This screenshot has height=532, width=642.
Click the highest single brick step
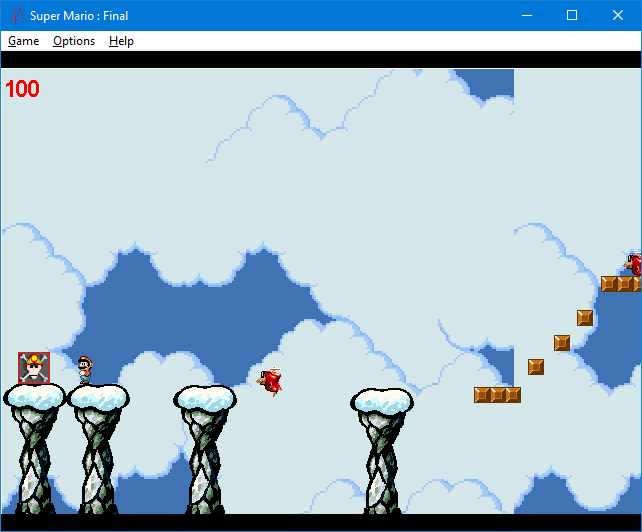coord(585,318)
